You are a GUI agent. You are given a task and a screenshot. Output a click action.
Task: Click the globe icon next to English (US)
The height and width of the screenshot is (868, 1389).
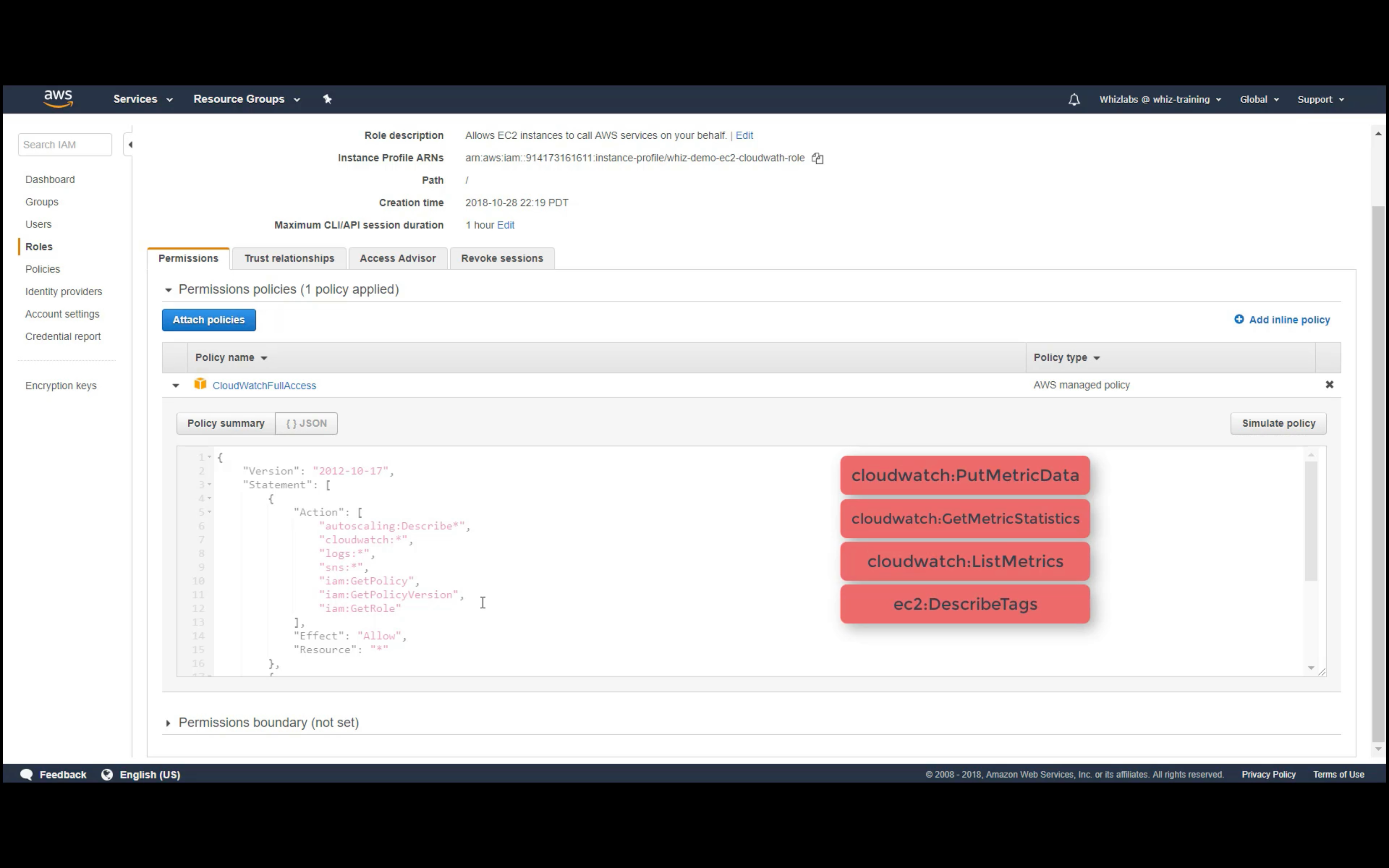click(107, 775)
